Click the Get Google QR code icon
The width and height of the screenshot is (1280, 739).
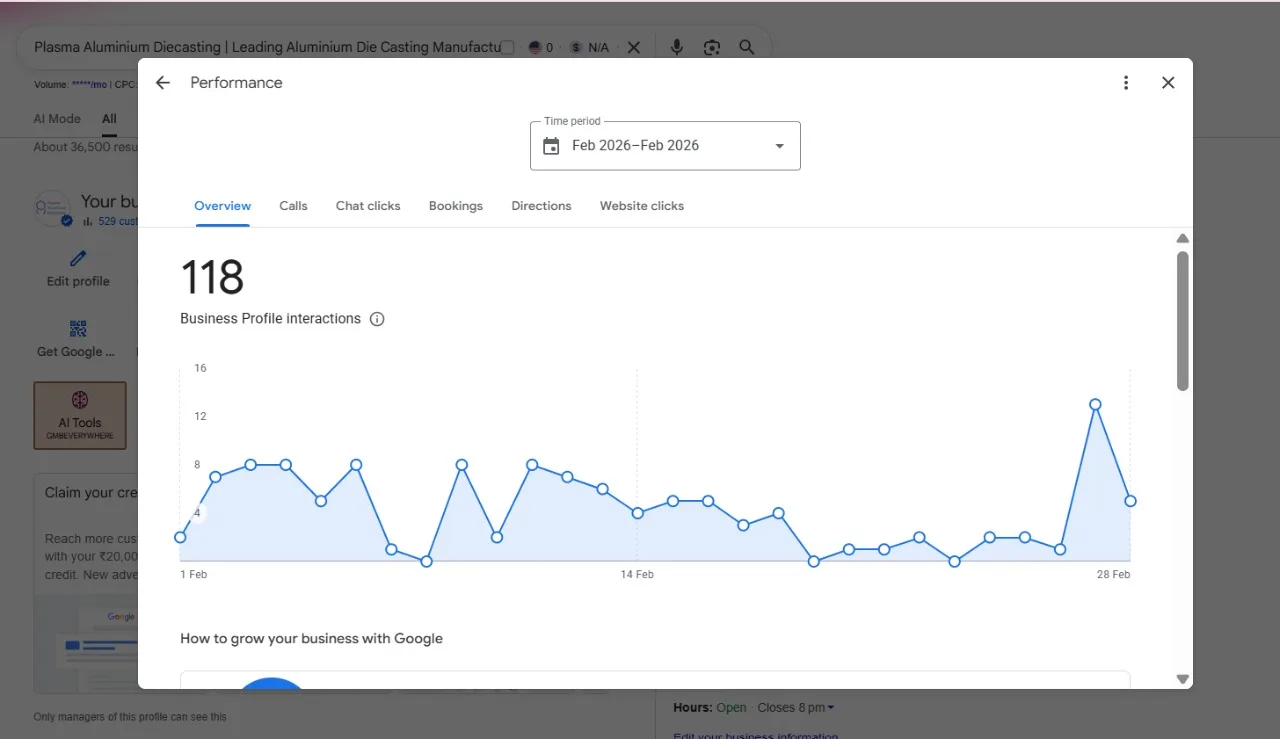point(78,329)
